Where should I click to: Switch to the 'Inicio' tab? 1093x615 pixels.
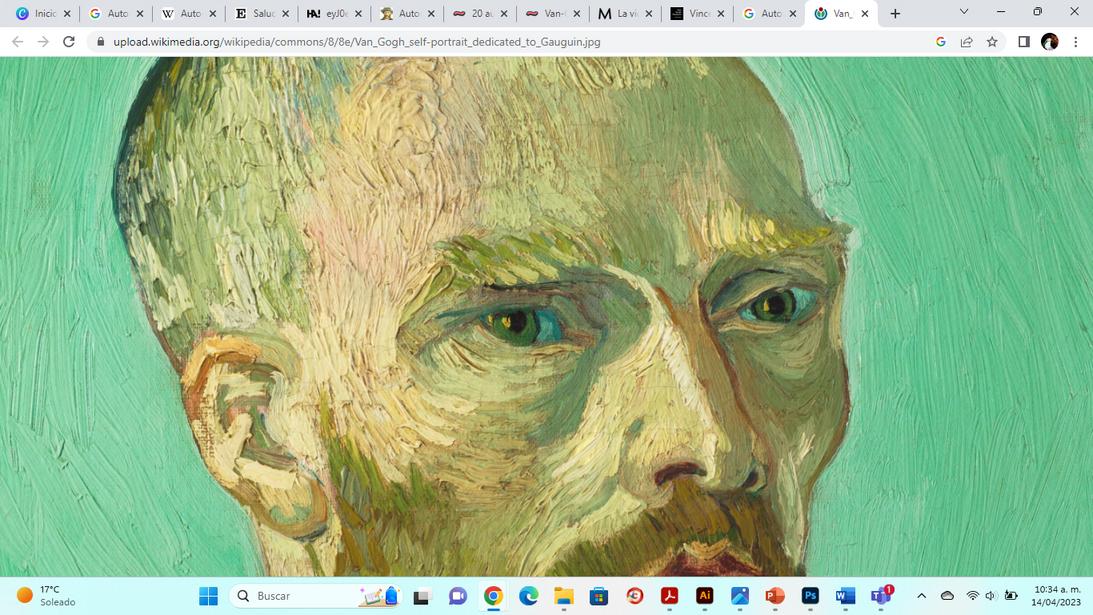click(x=43, y=13)
